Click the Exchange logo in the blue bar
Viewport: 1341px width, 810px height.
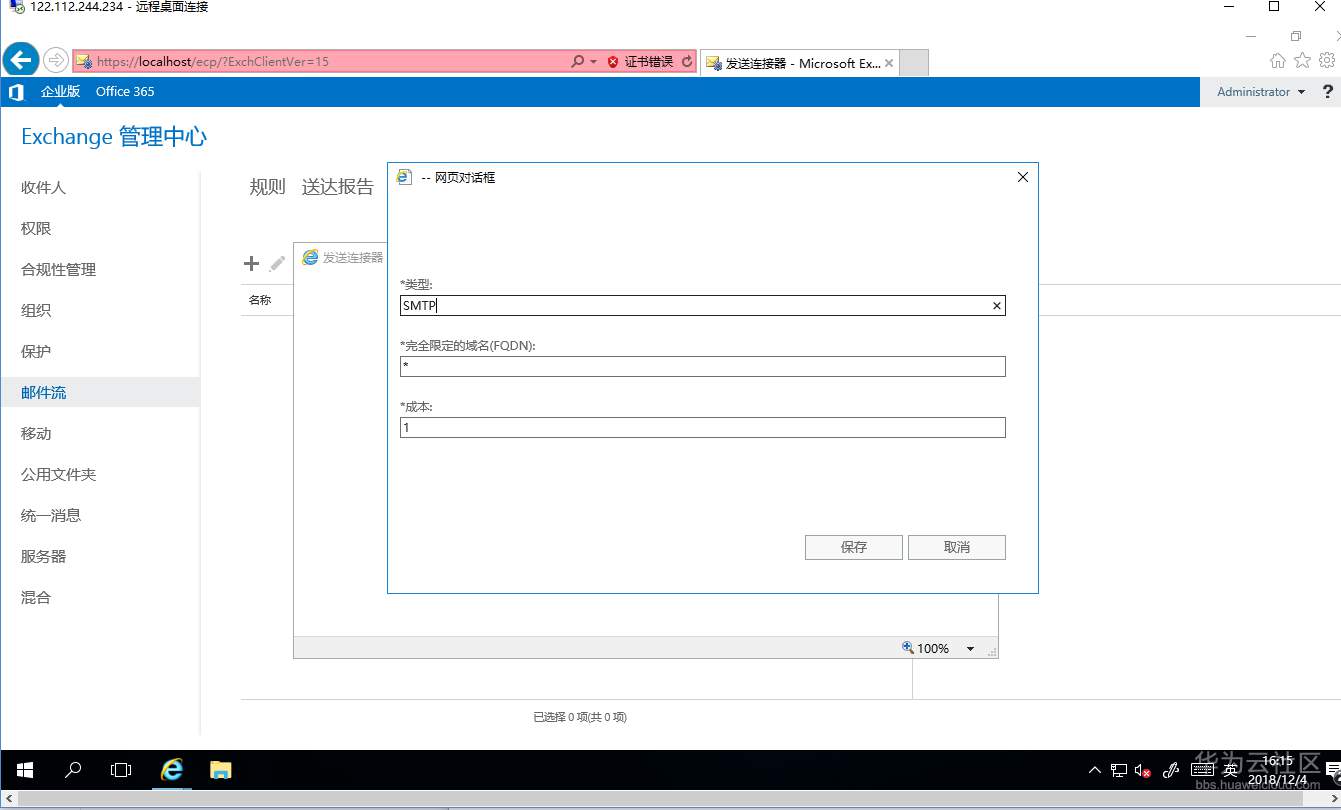pyautogui.click(x=16, y=91)
